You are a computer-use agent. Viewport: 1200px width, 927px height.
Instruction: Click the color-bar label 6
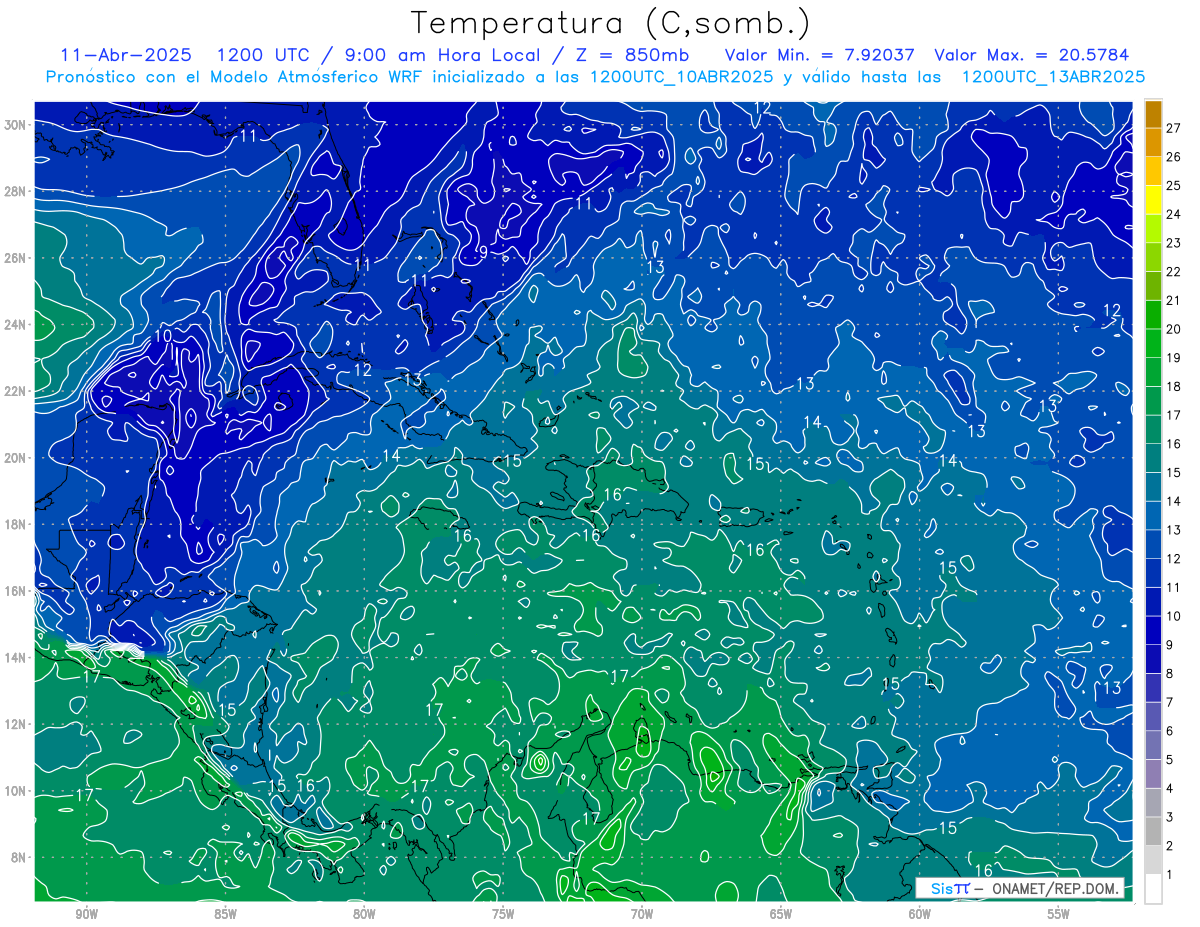[x=1170, y=731]
